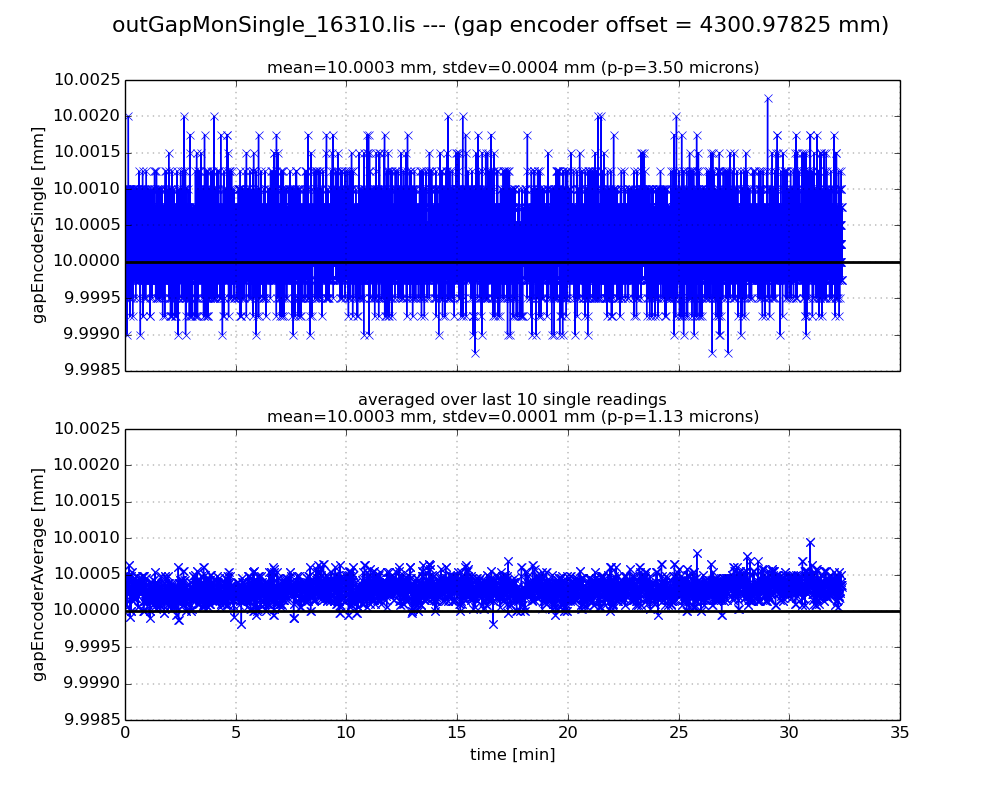Click top plot y-tick label '10.0010'
This screenshot has width=1000, height=800.
coord(86,189)
